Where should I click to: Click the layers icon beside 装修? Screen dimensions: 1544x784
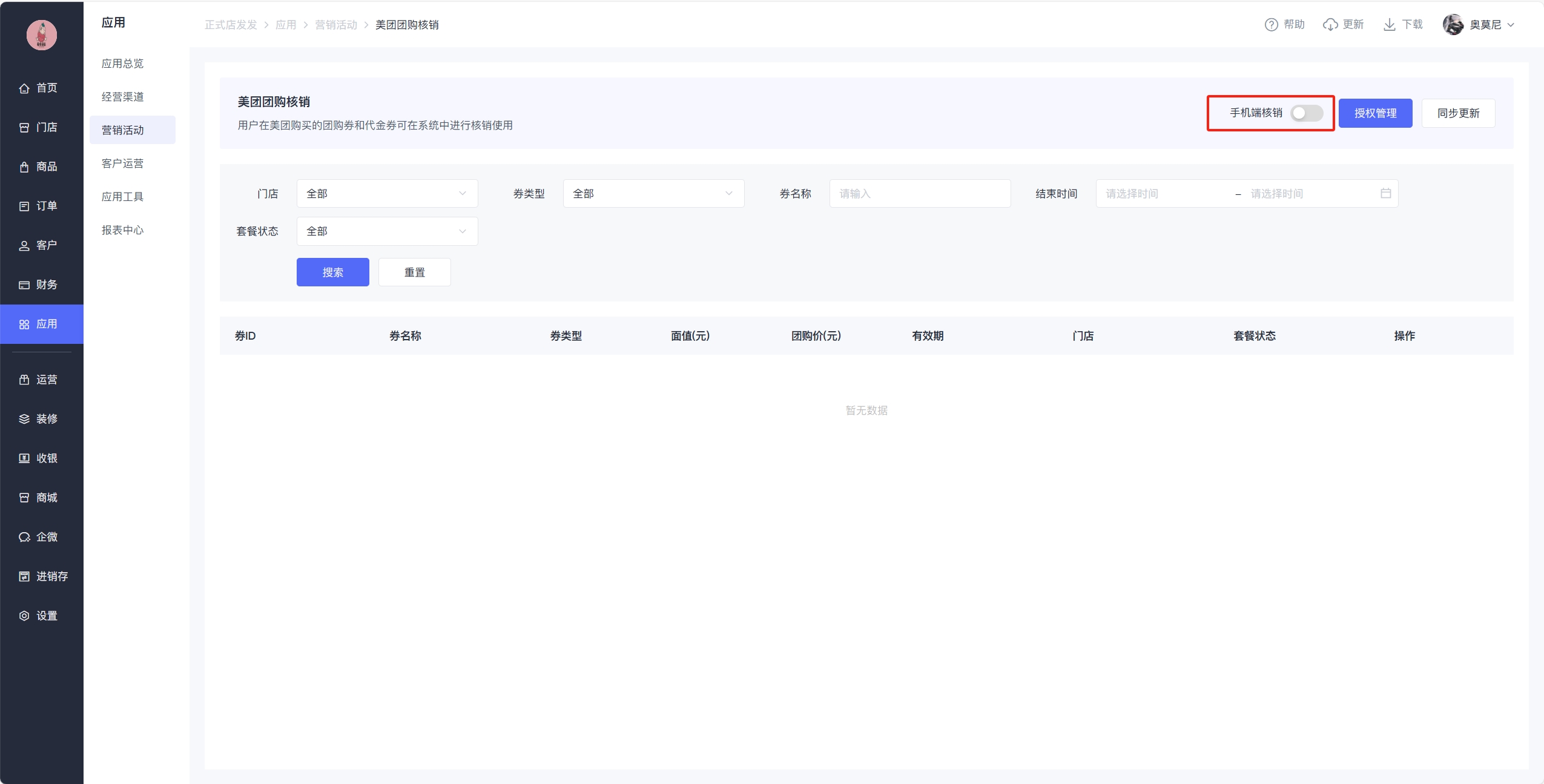24,419
